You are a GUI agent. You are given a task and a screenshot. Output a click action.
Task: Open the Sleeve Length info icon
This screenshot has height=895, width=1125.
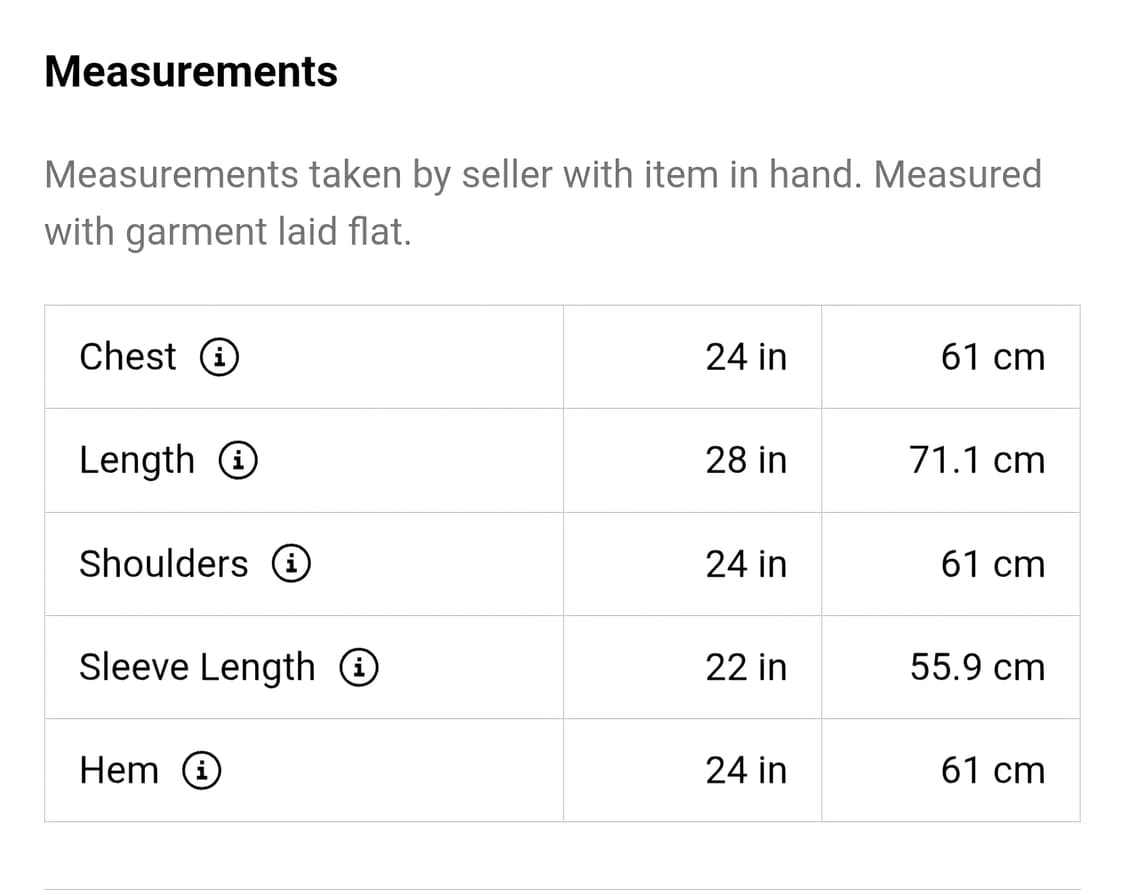click(358, 667)
